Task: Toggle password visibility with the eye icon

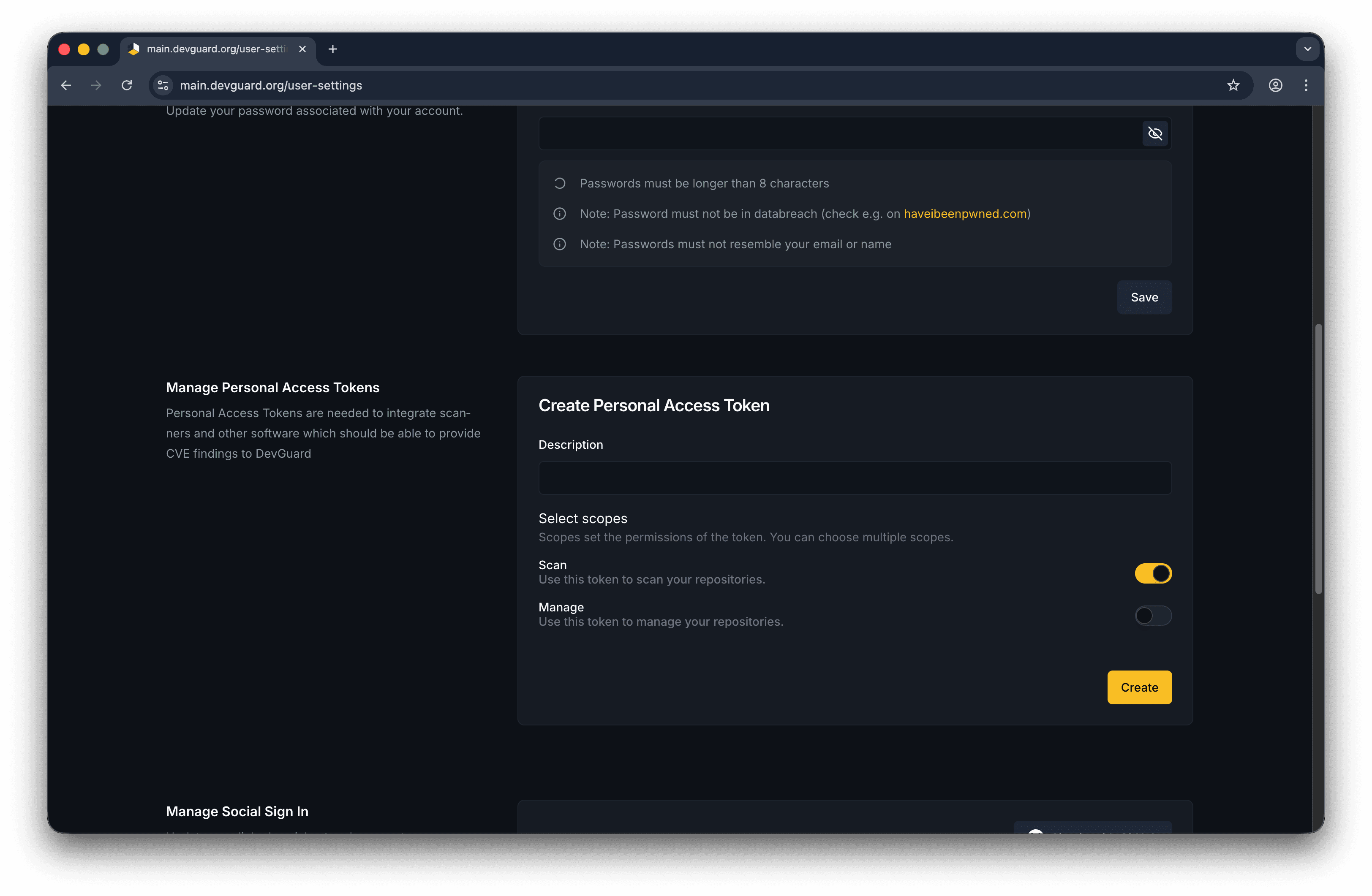Action: click(x=1155, y=133)
